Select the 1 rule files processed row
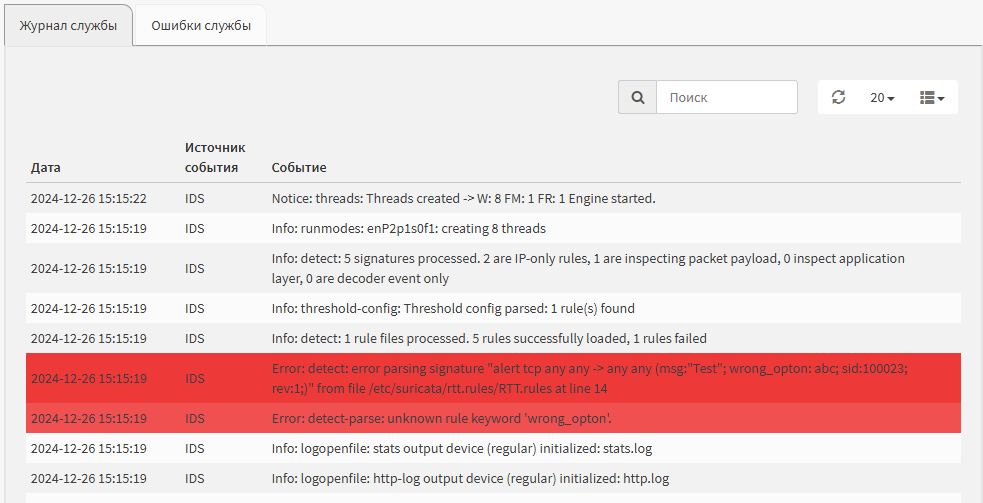The height and width of the screenshot is (503, 983). [x=493, y=339]
